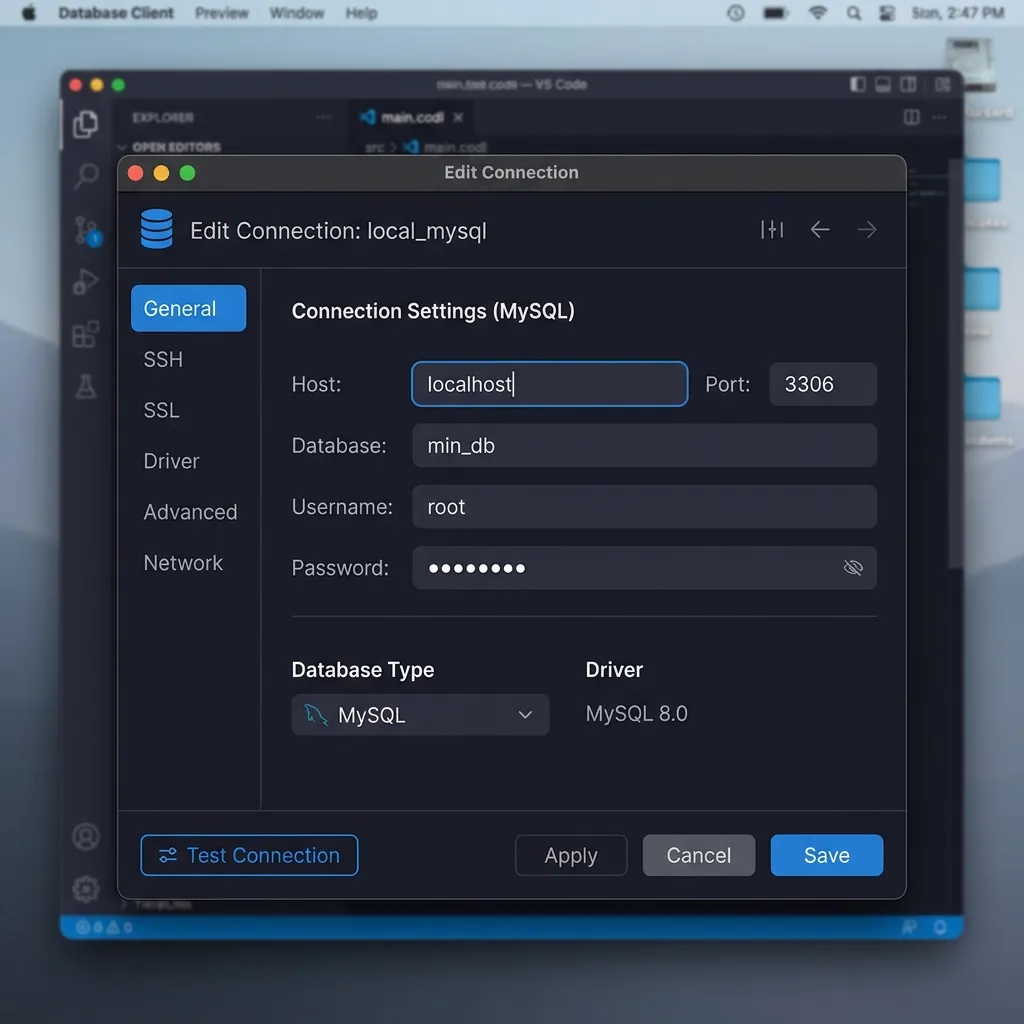The image size is (1024, 1024).
Task: Open the Advanced tab
Action: point(190,512)
